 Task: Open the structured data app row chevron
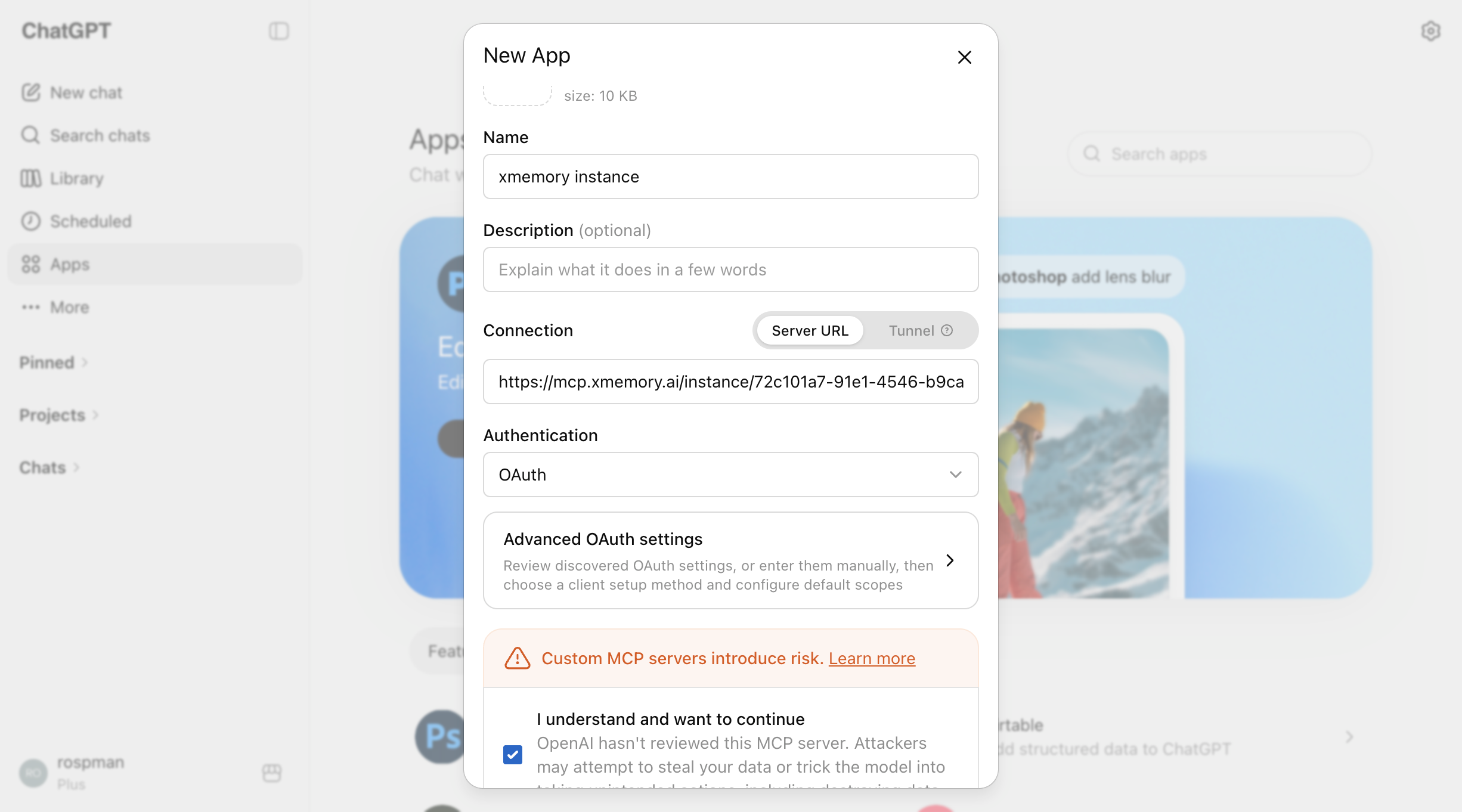(1349, 737)
